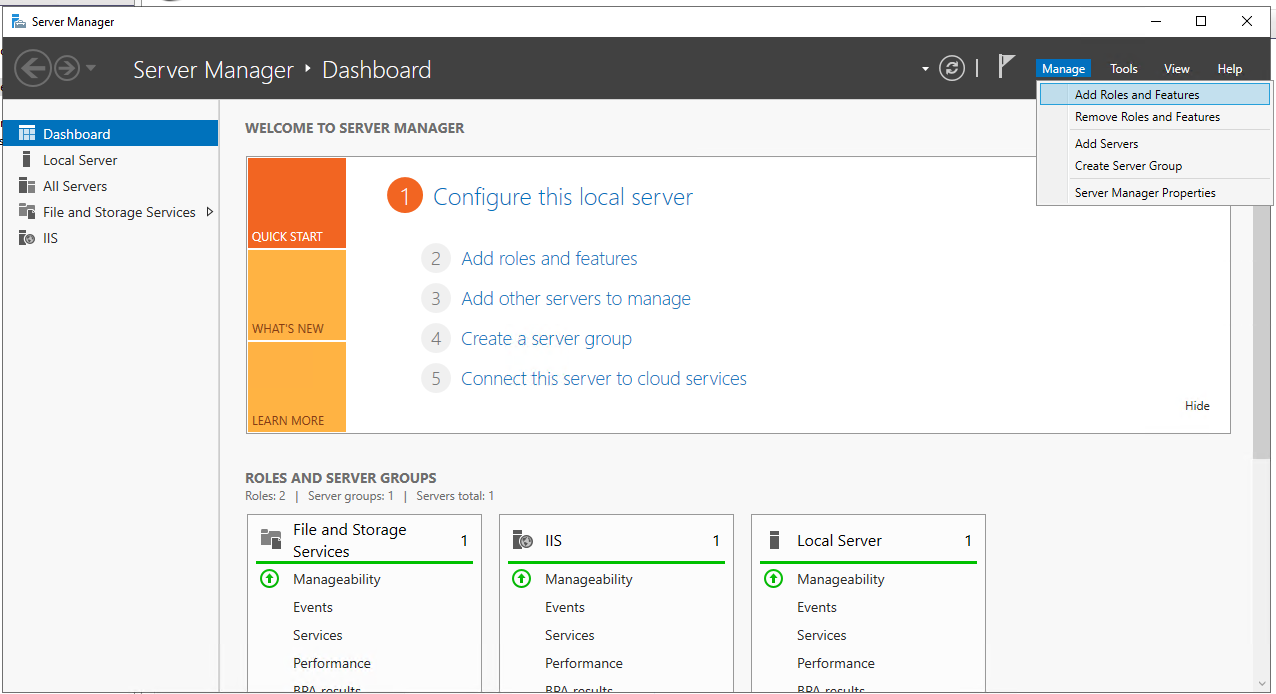This screenshot has height=694, width=1276.
Task: Select Add Roles and Features menu entry
Action: coord(1137,95)
